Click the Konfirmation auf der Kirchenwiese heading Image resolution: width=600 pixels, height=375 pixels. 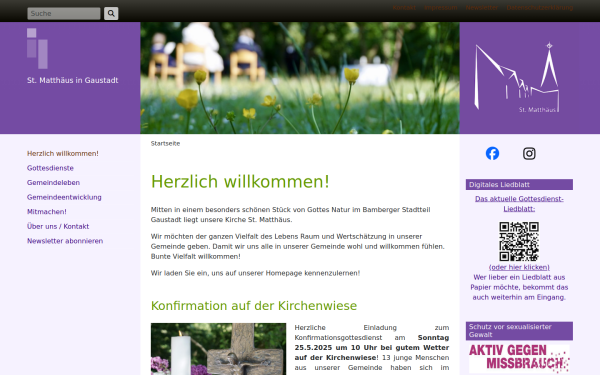click(254, 306)
